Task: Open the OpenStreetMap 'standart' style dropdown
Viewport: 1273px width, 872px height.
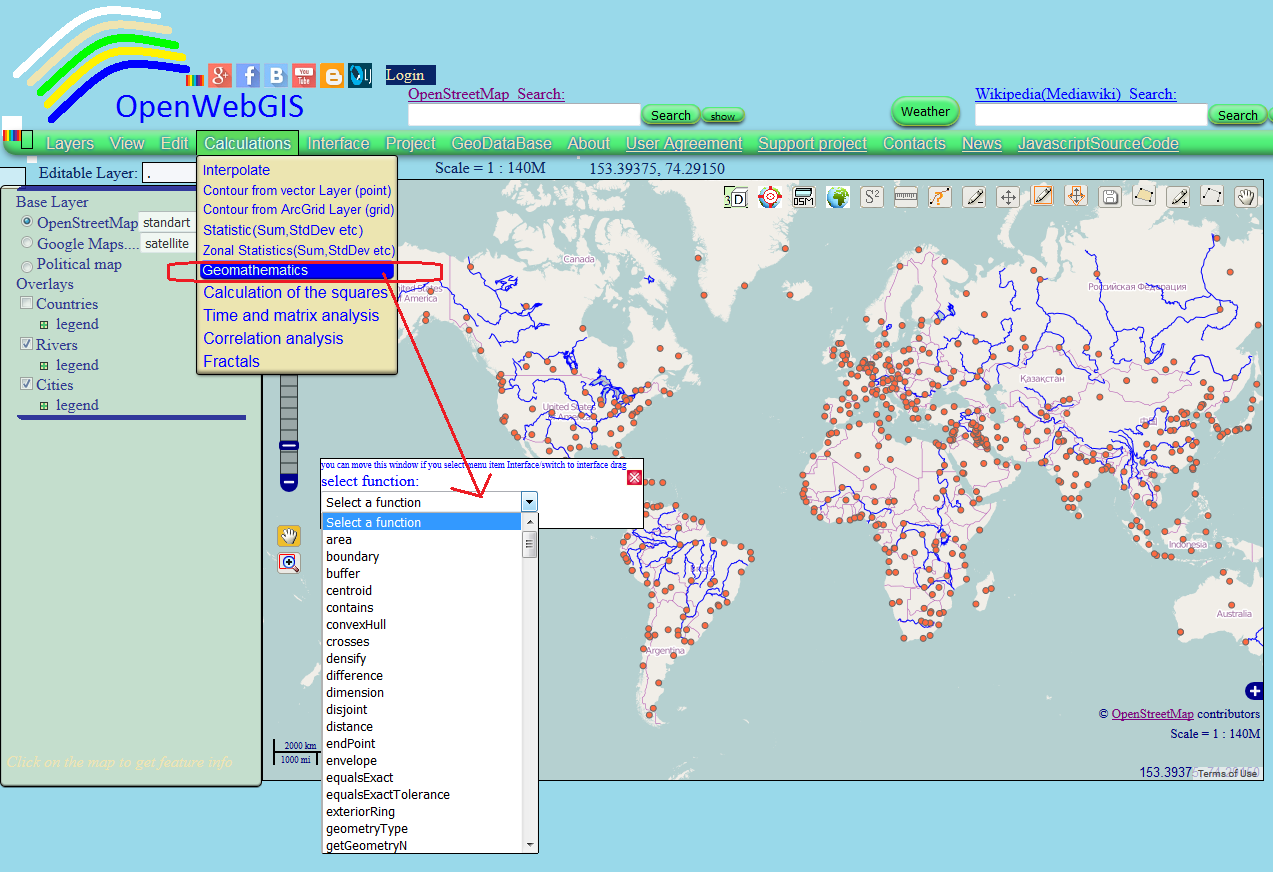Action: 168,222
